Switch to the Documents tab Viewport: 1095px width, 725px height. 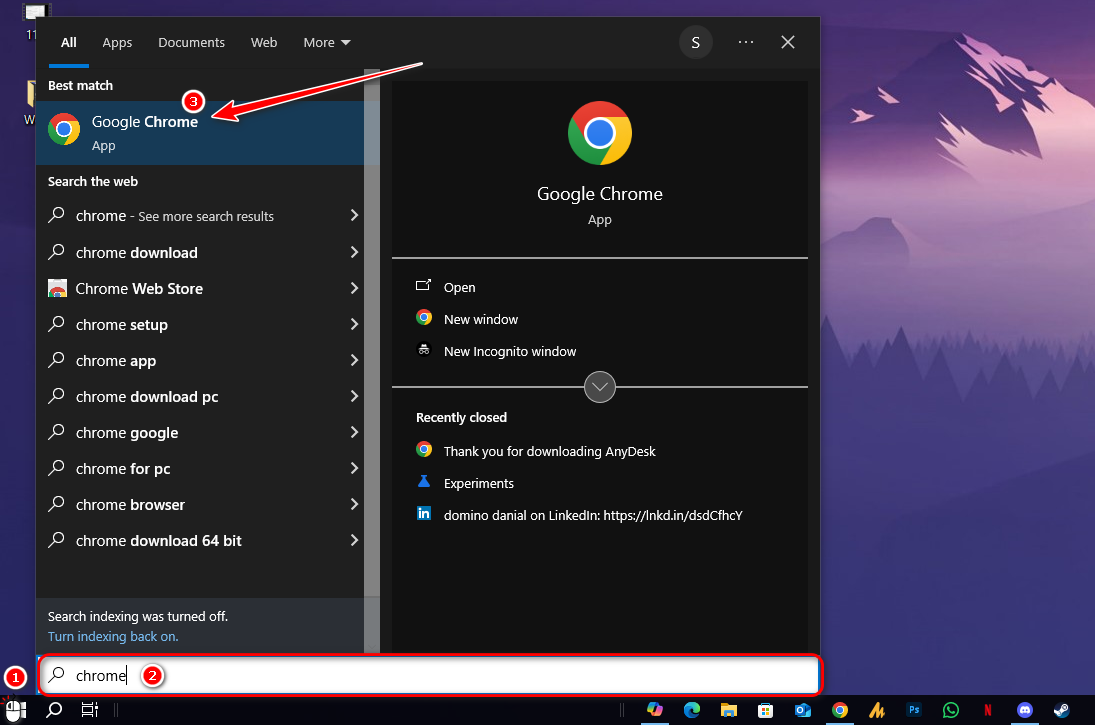pos(191,42)
